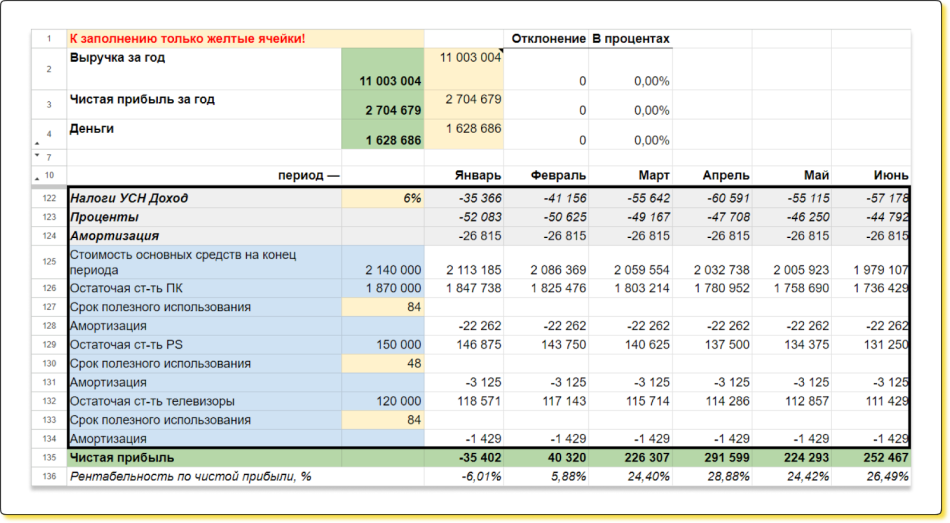The height and width of the screenshot is (523, 950).
Task: Select row header 122
Action: pyautogui.click(x=49, y=199)
